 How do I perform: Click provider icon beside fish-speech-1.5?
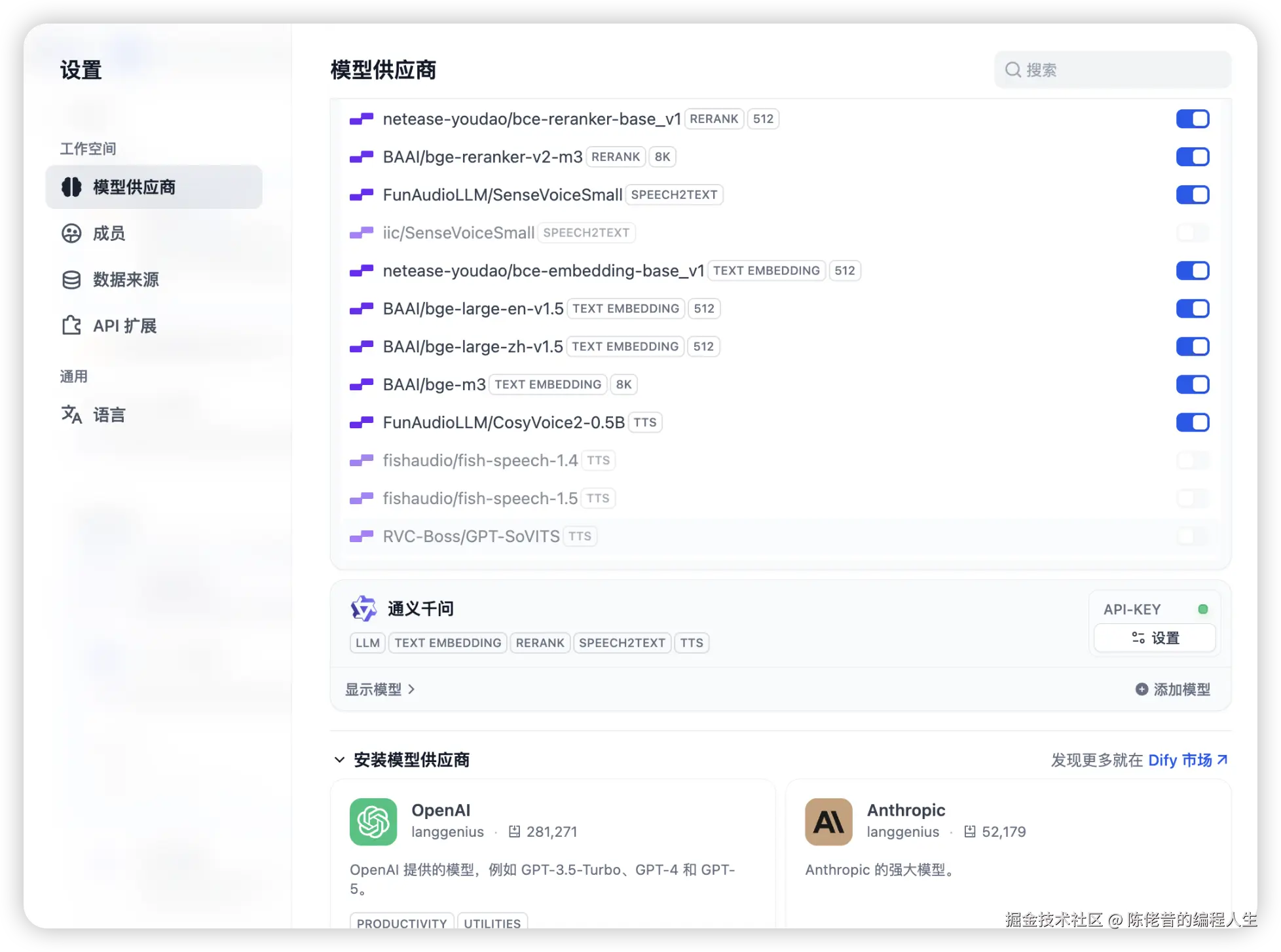pyautogui.click(x=362, y=499)
